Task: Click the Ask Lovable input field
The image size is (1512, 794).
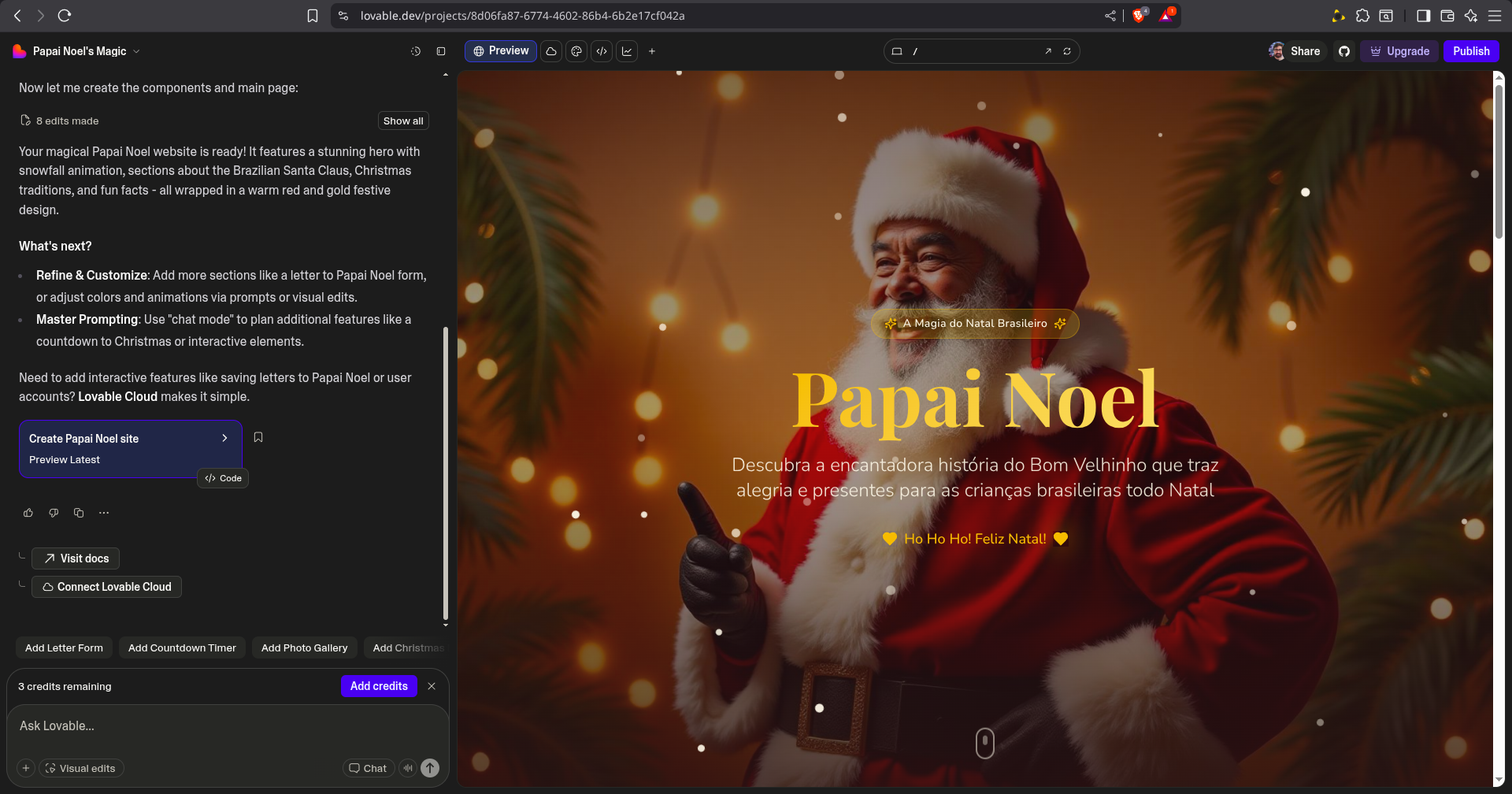Action: pos(227,725)
